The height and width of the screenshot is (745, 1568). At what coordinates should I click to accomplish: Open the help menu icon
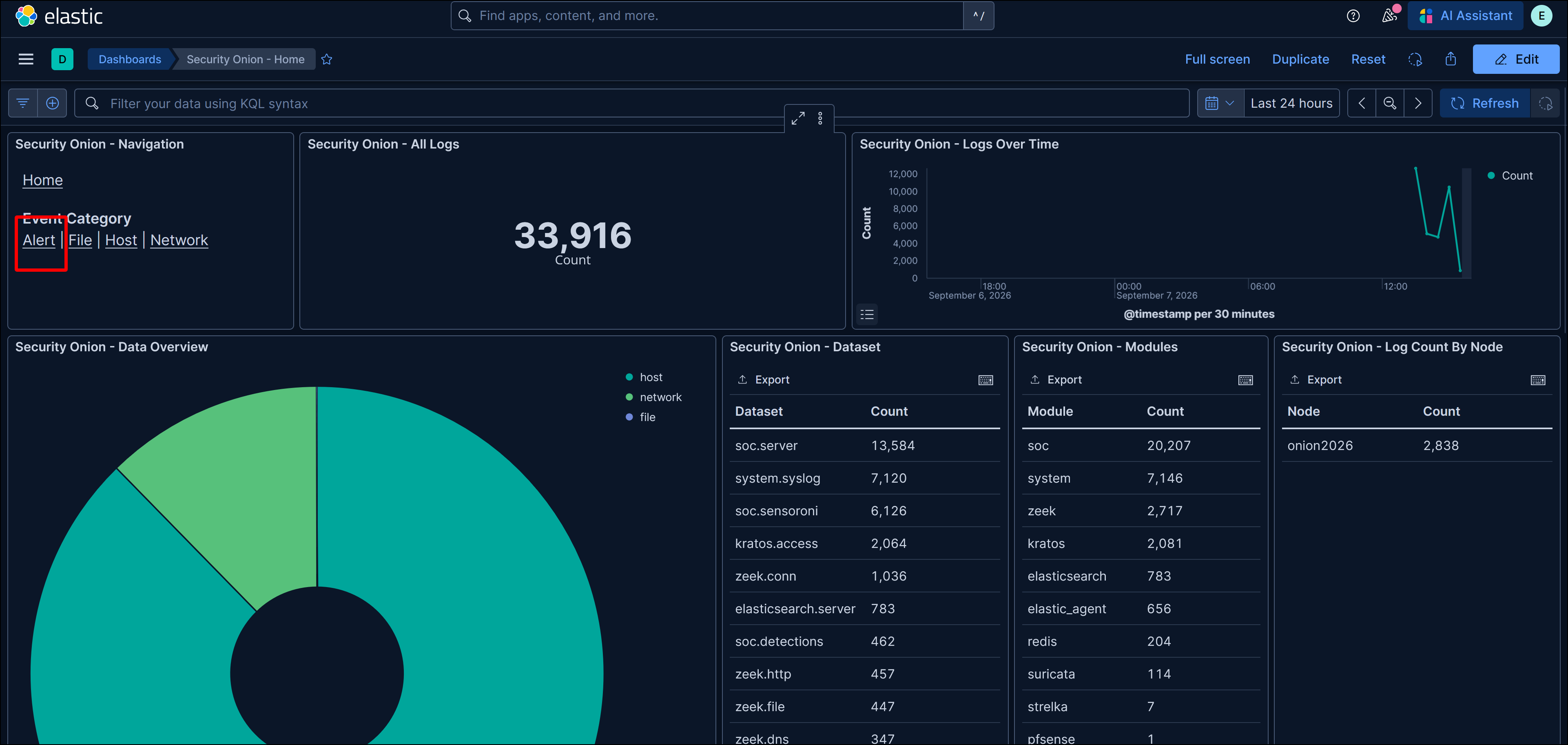click(1353, 16)
